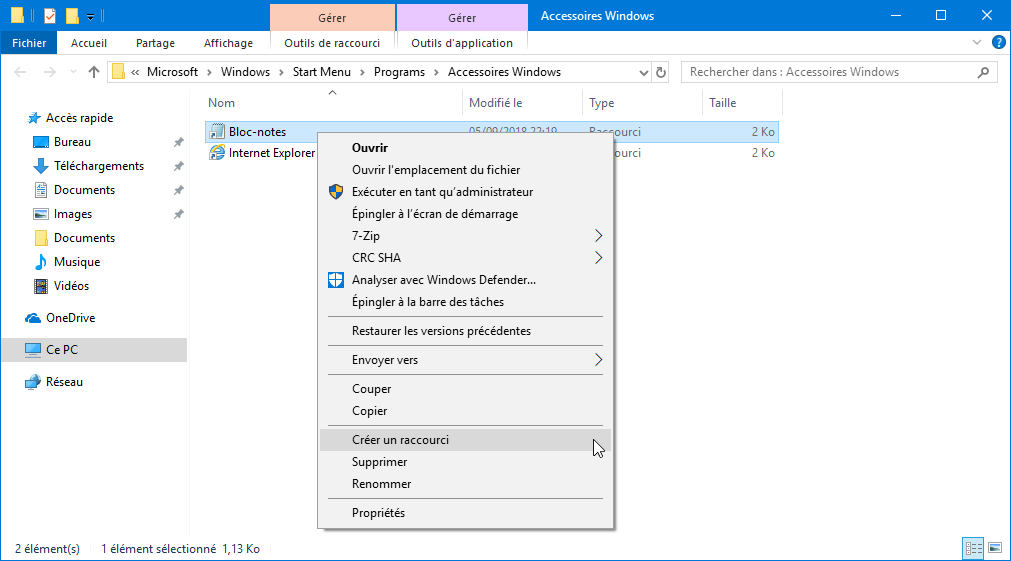Select the unpinned Documents folder in the sidebar
Image resolution: width=1011 pixels, height=561 pixels.
click(x=84, y=238)
